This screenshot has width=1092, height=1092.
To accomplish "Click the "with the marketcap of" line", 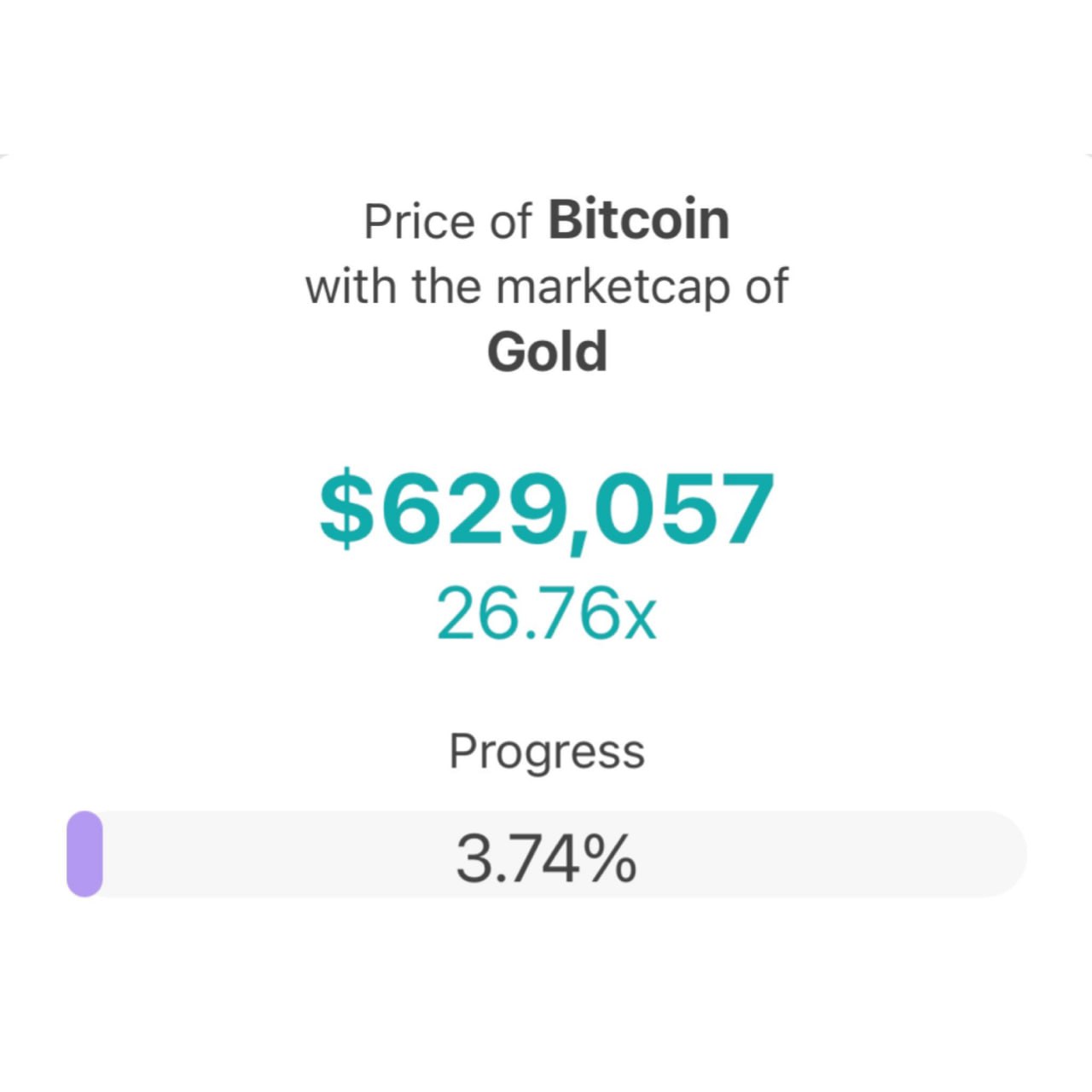I will 547,287.
